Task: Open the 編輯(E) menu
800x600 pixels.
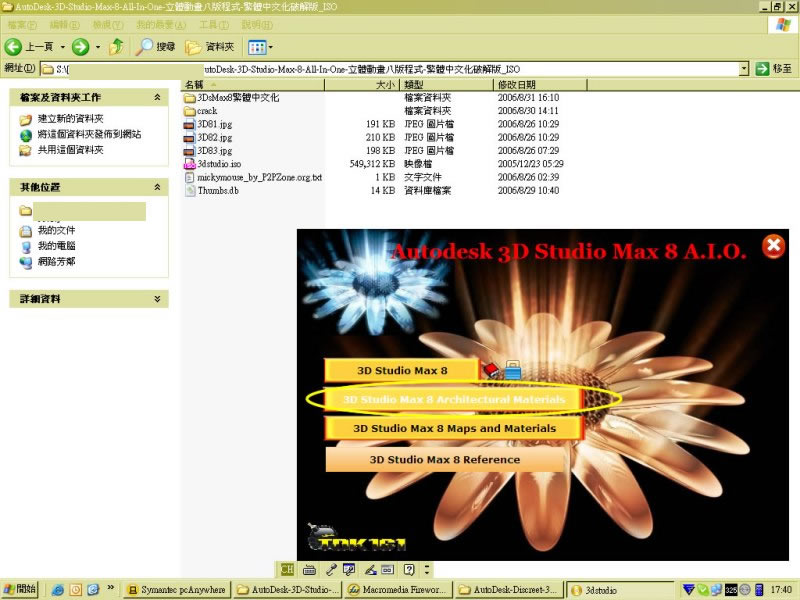Action: 64,25
